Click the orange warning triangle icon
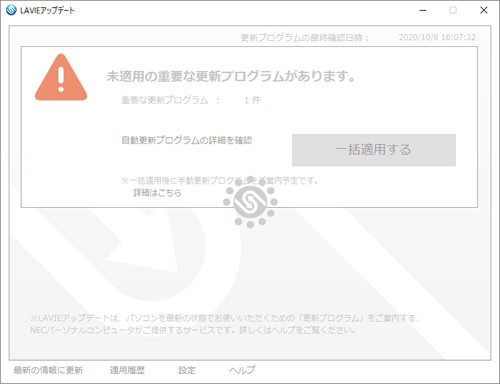 click(x=61, y=77)
